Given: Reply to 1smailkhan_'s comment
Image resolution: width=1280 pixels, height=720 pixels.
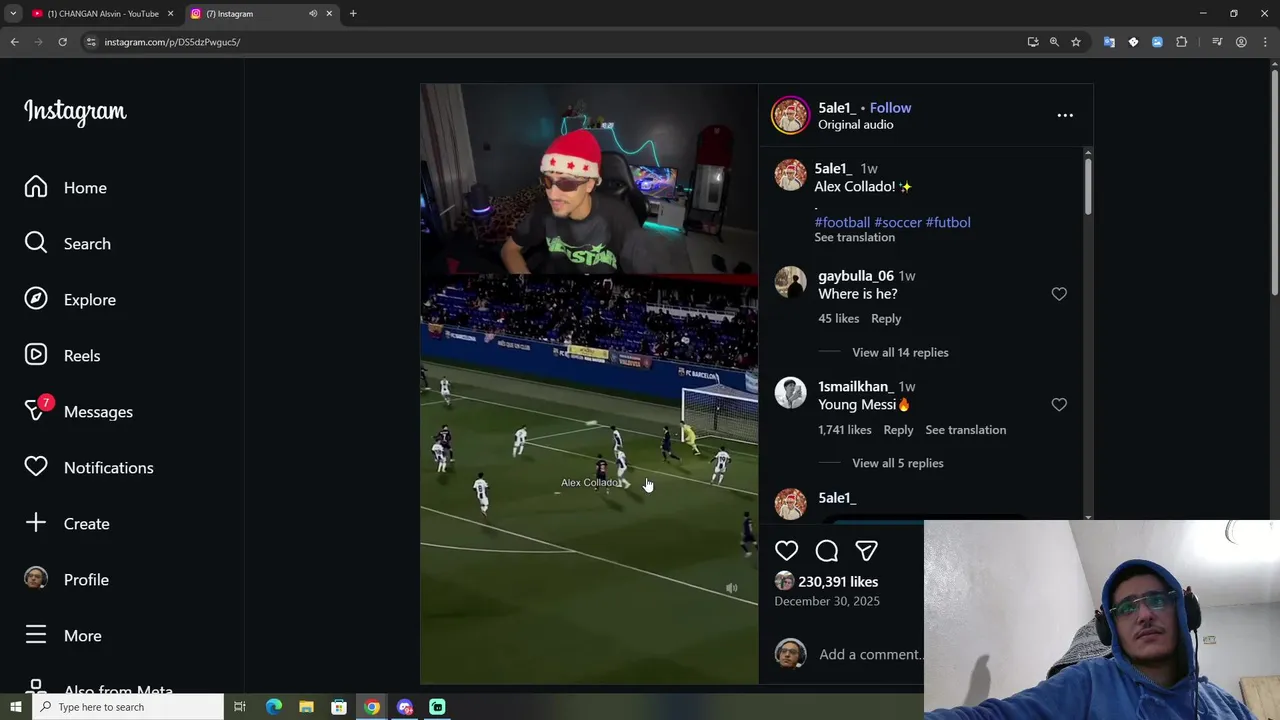Looking at the screenshot, I should point(898,430).
